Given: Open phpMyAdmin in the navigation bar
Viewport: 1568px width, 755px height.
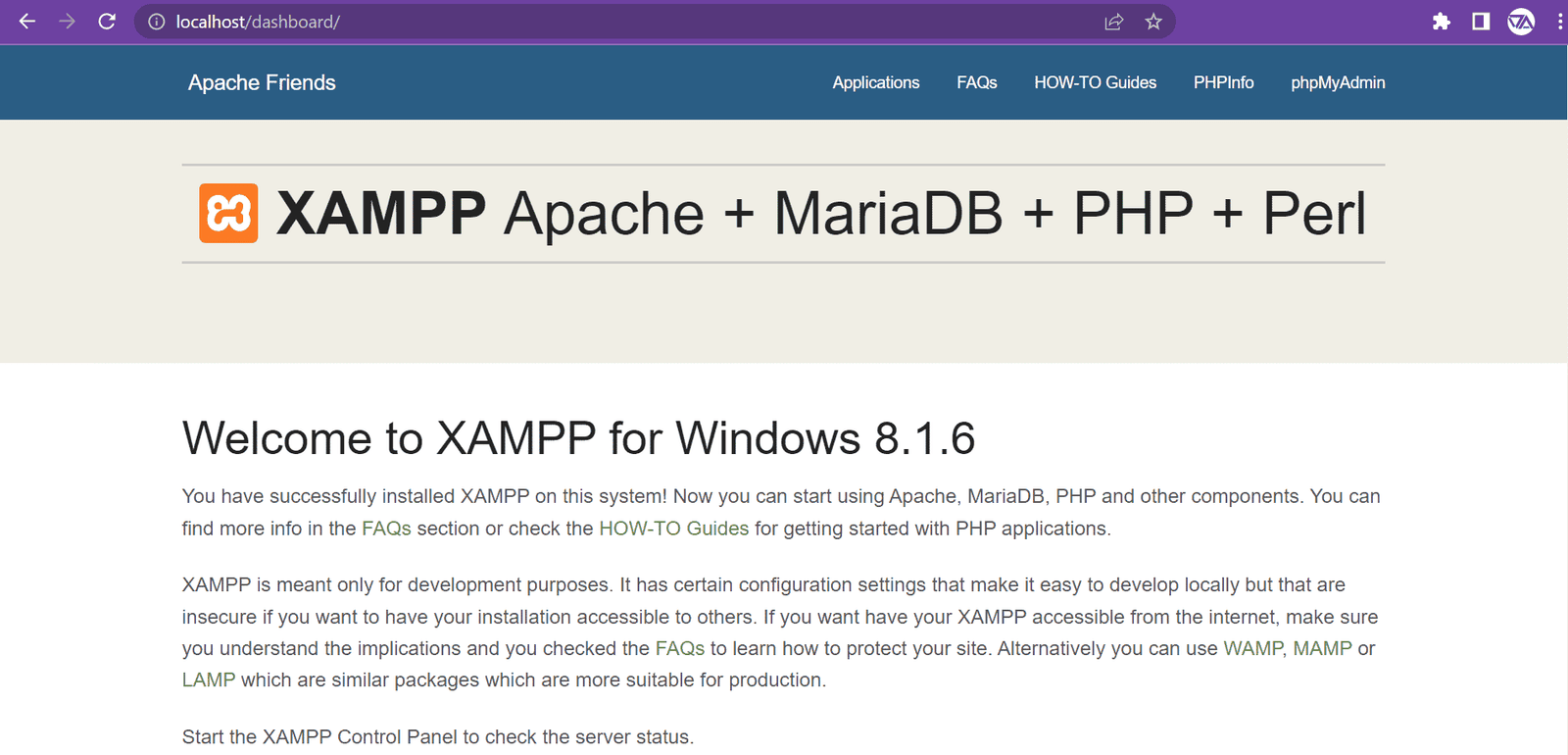Looking at the screenshot, I should [1338, 82].
